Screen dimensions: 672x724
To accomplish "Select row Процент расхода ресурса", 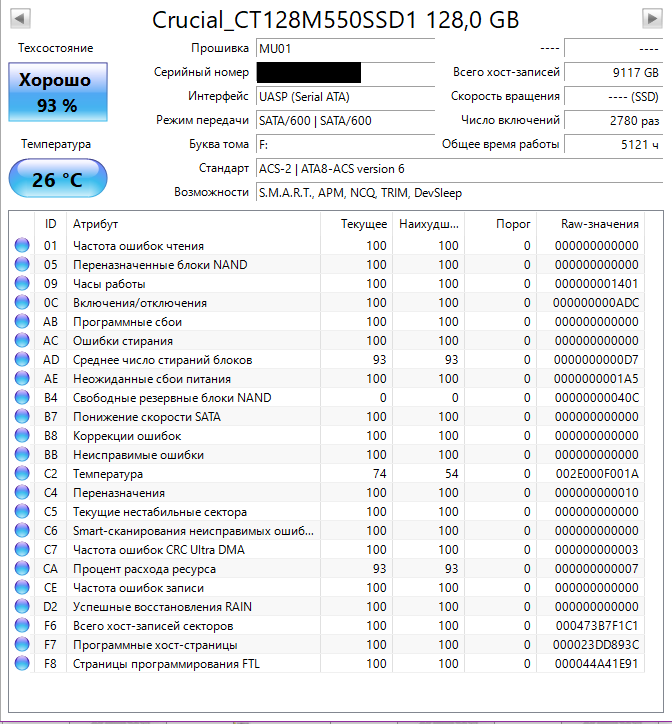I will pos(327,569).
